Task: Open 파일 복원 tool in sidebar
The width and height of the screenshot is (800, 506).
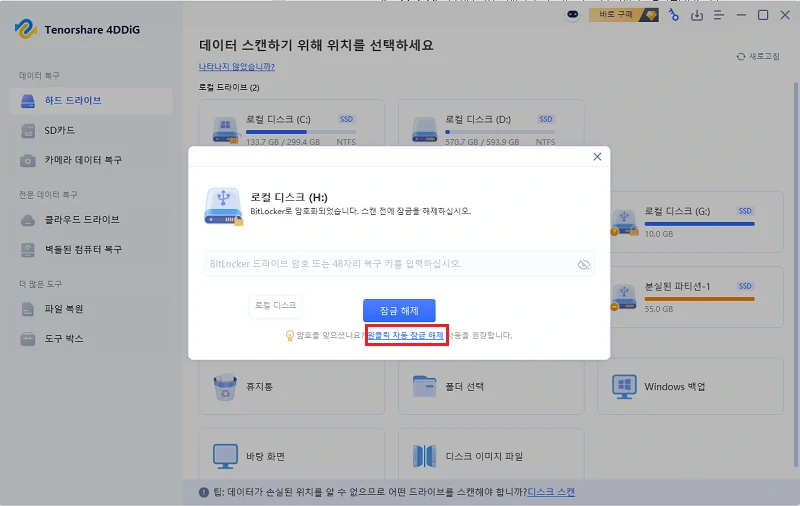Action: 90,309
